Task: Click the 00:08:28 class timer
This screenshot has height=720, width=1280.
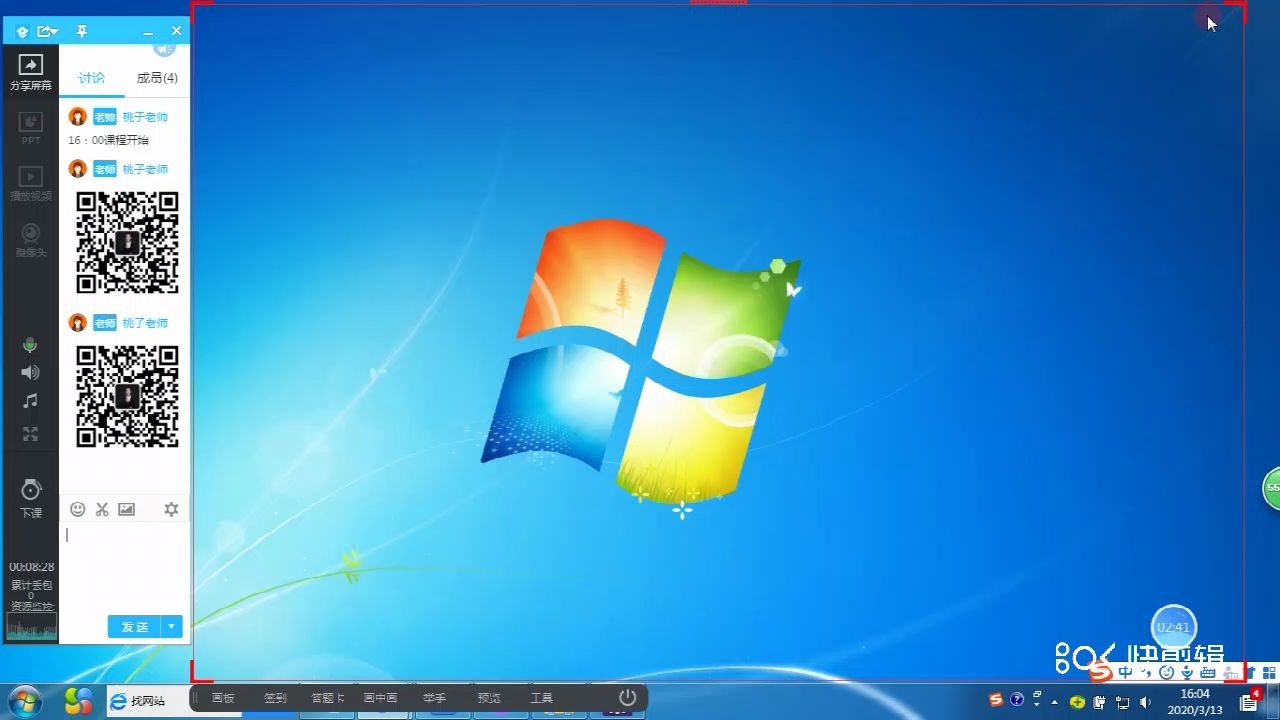Action: click(31, 567)
